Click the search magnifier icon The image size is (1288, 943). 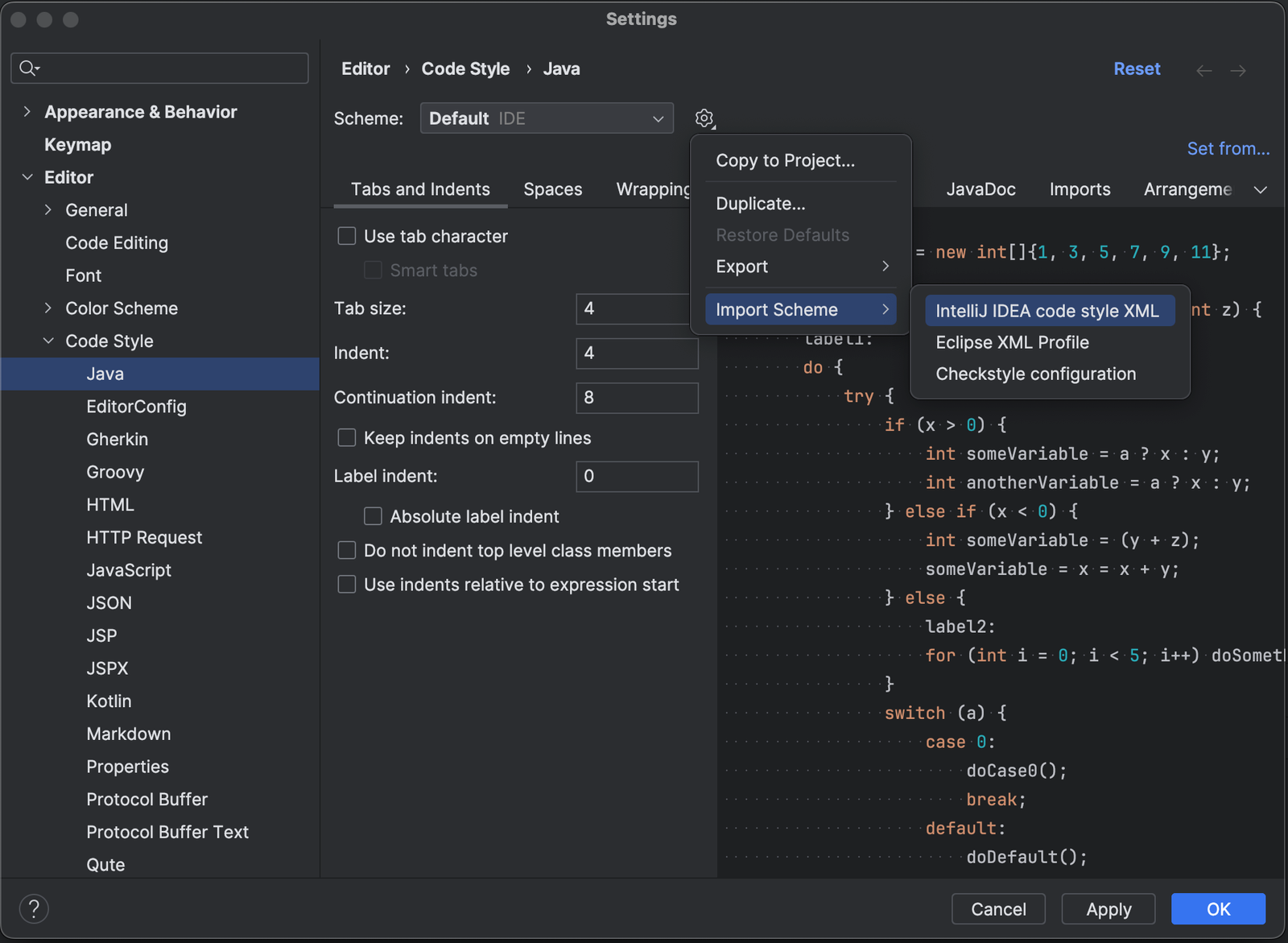29,68
